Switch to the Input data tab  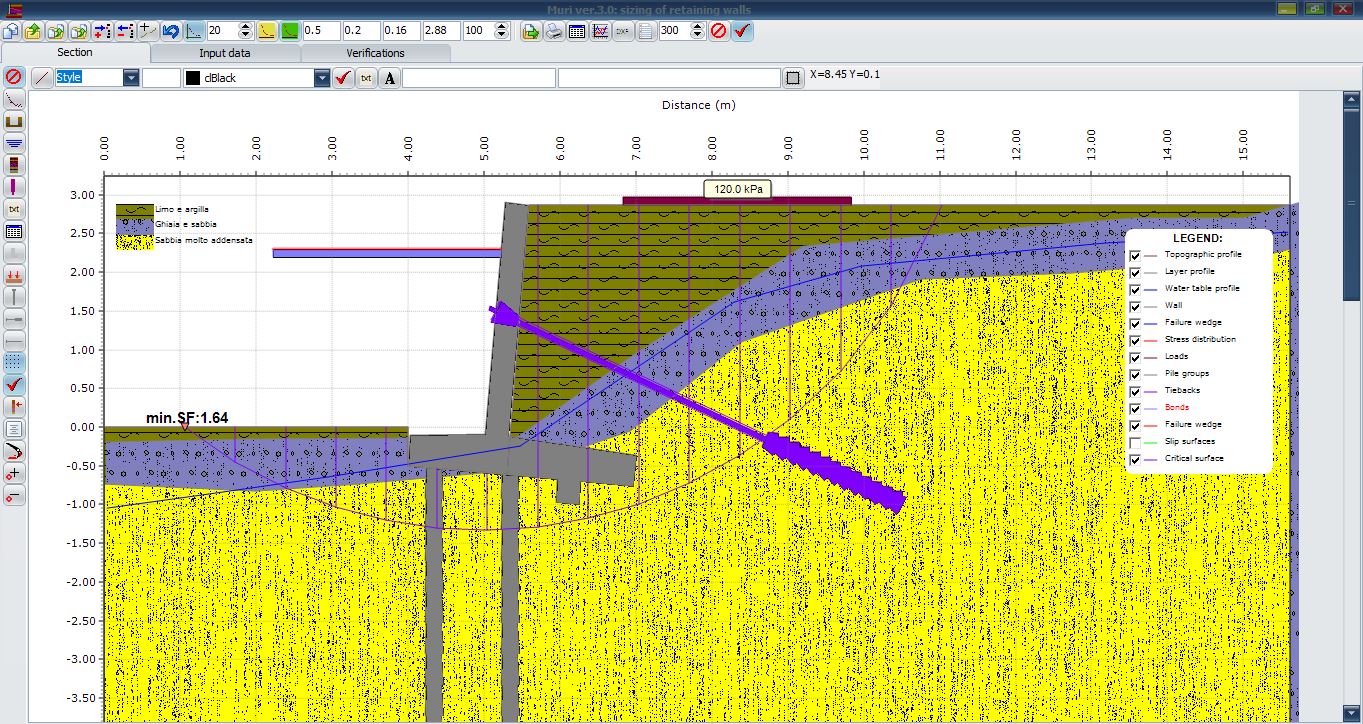tap(225, 53)
